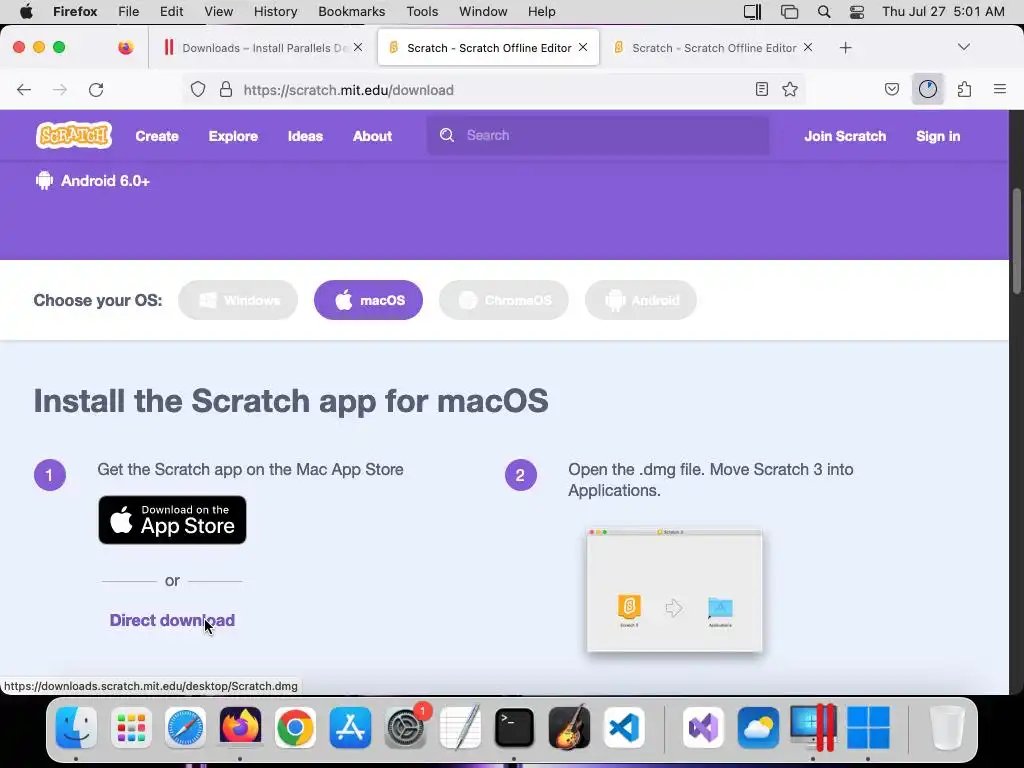Open the Firefox hamburger application menu

[x=1000, y=89]
